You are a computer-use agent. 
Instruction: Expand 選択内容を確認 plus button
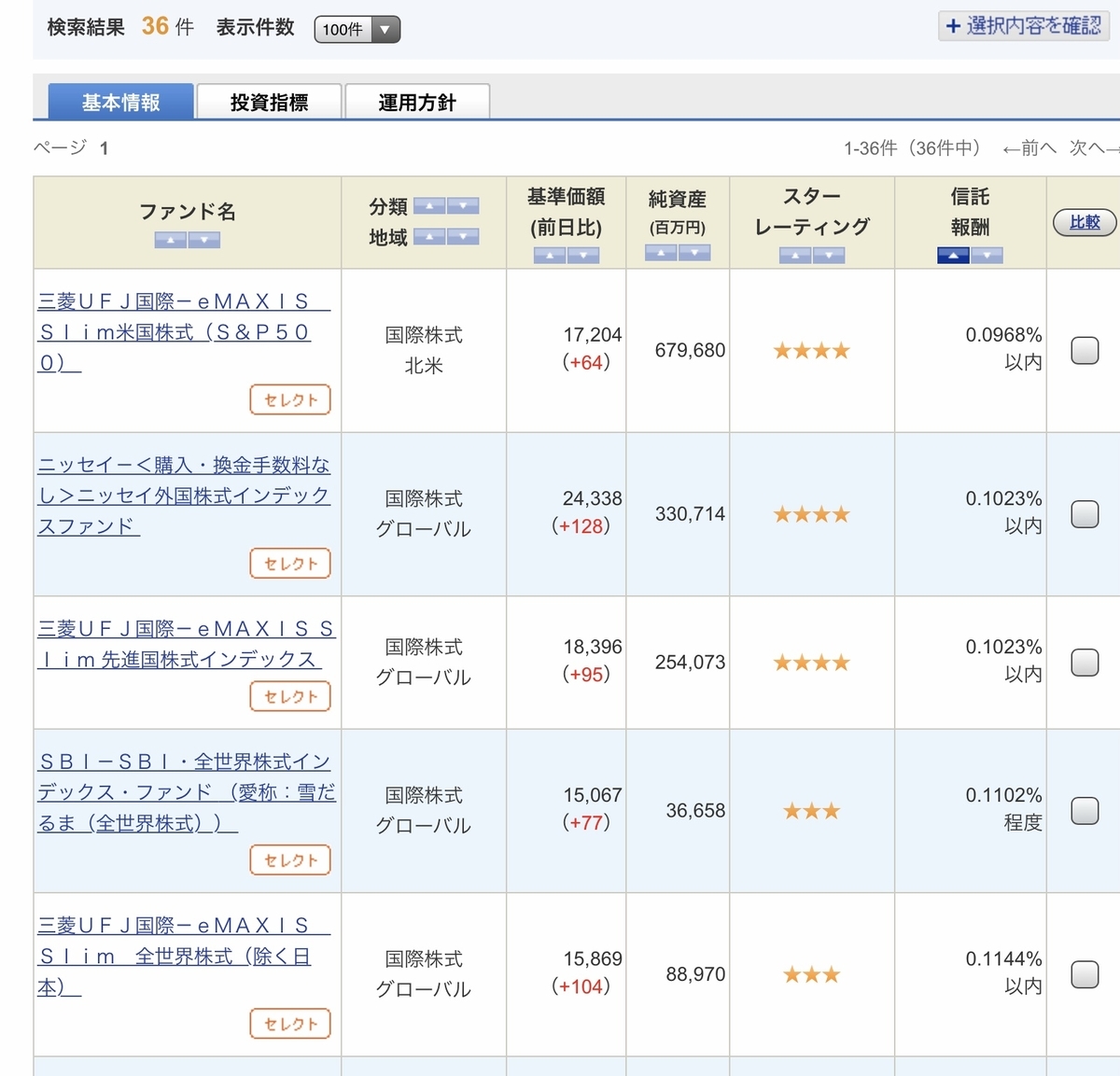tap(1024, 26)
